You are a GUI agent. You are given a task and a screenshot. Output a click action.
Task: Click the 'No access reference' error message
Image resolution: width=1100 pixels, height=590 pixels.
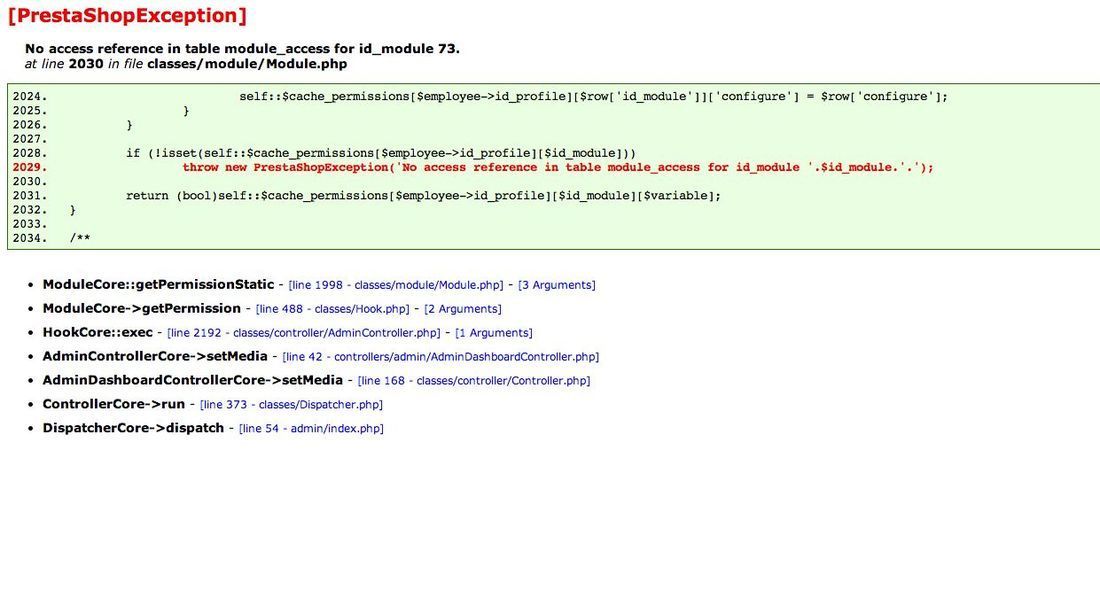[x=242, y=48]
